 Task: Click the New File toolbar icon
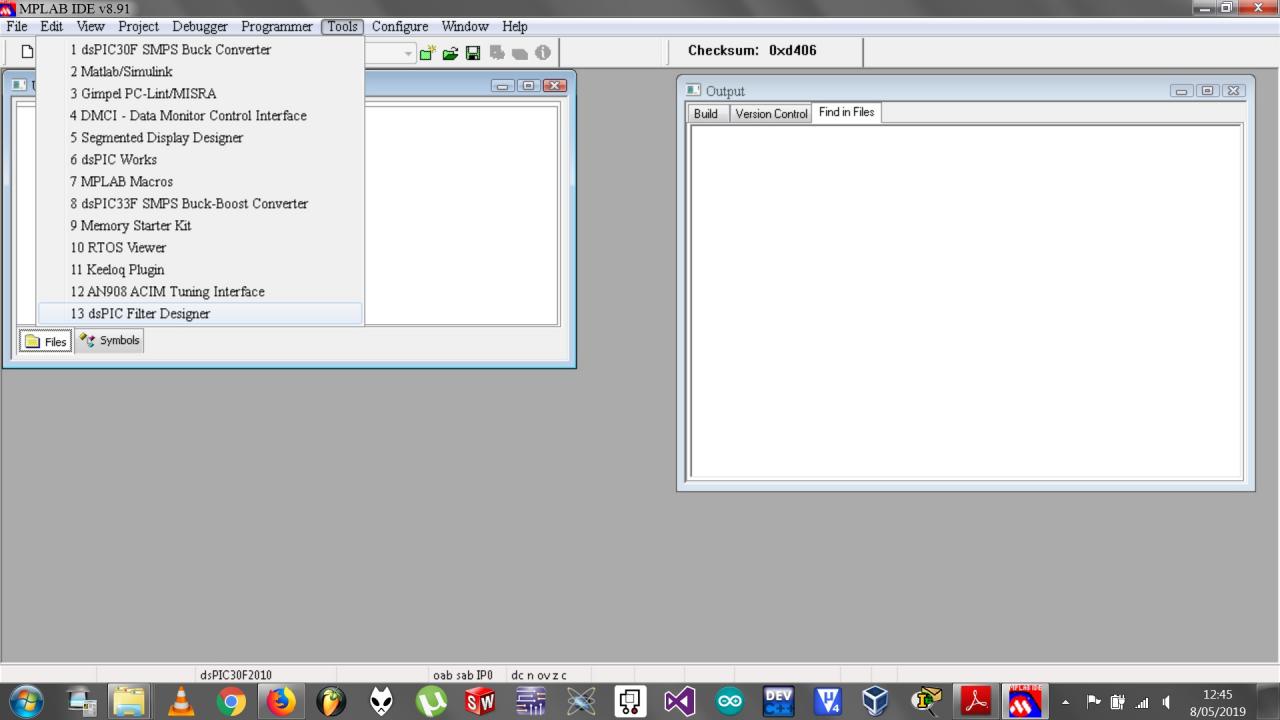click(x=26, y=52)
